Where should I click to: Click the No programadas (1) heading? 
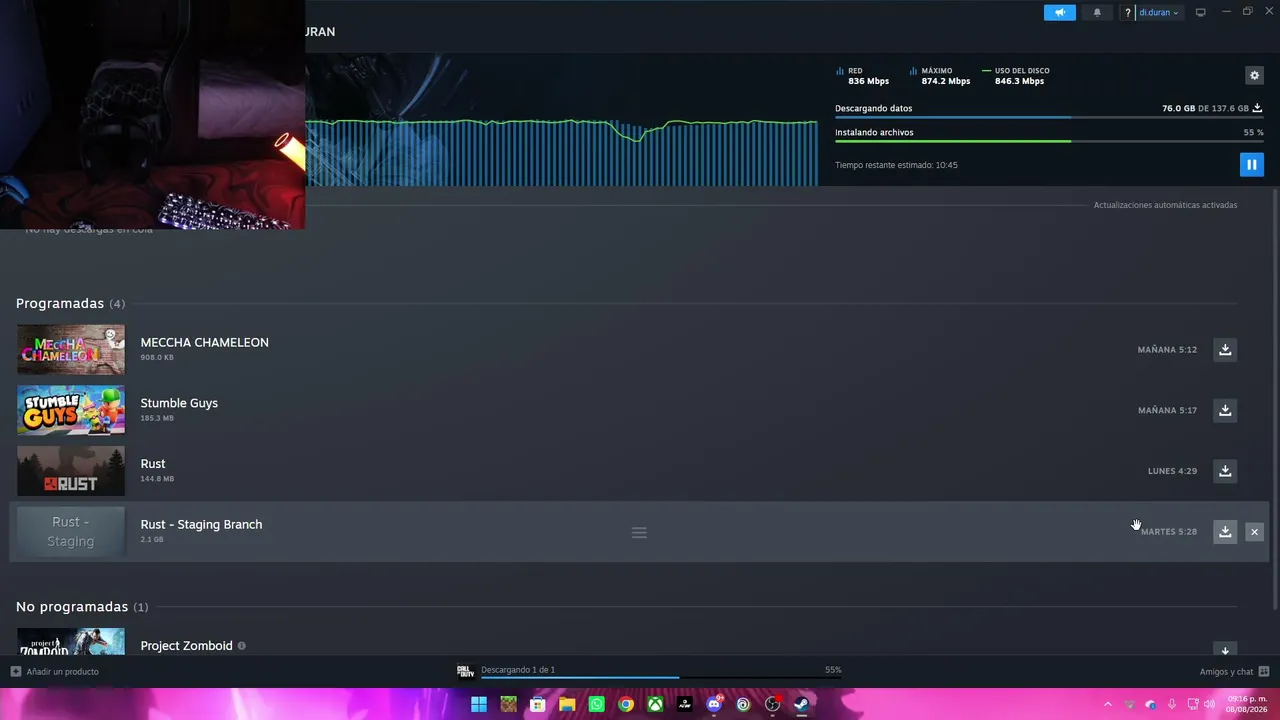(82, 607)
